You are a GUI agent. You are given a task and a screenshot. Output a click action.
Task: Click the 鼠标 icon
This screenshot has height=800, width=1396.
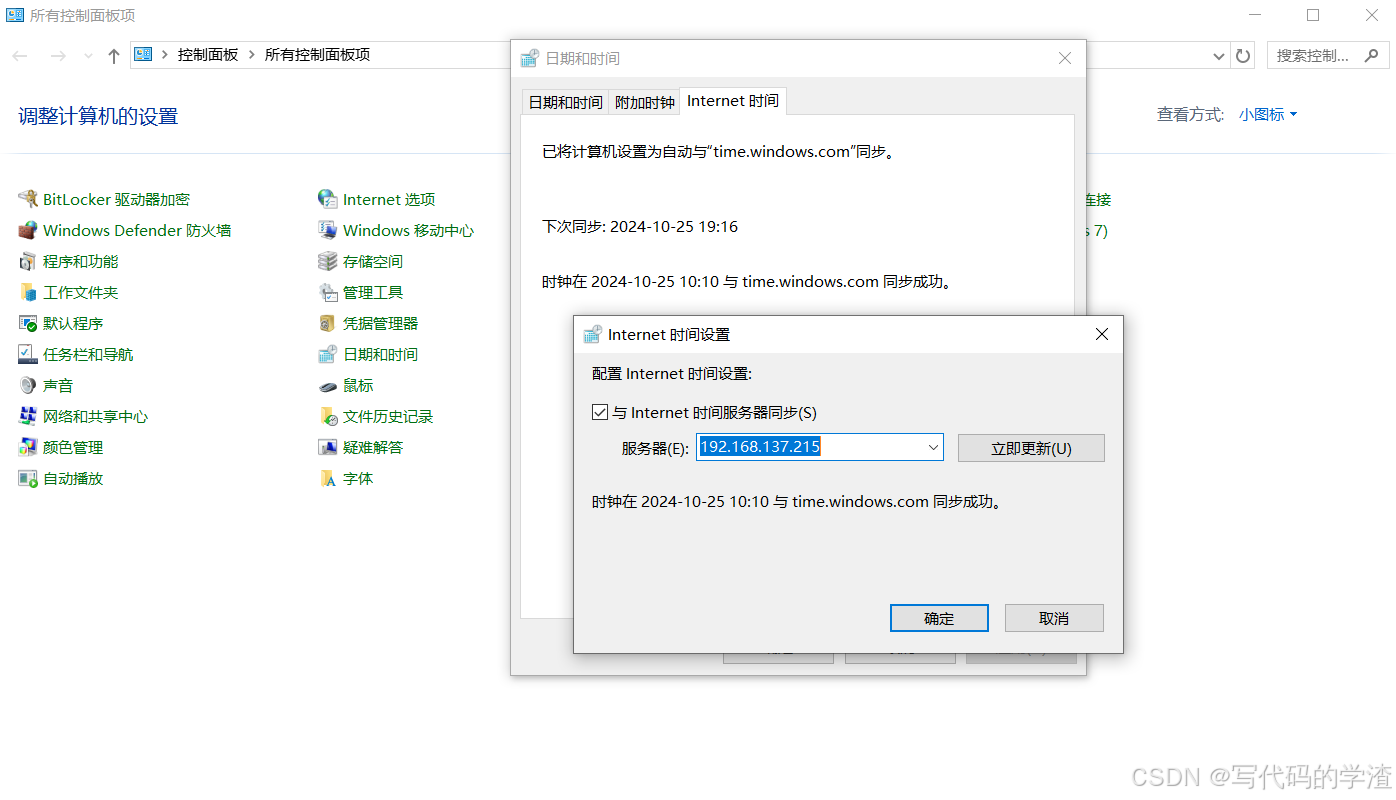coord(328,385)
